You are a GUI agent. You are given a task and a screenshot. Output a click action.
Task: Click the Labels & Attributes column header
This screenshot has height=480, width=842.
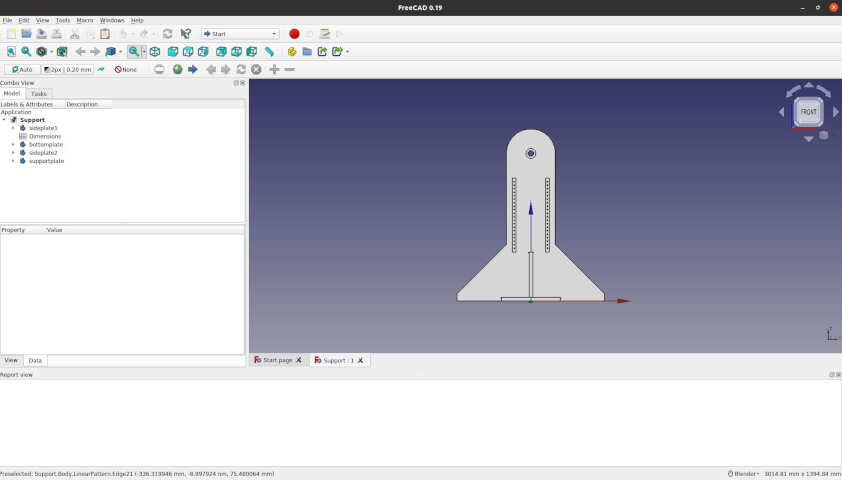[x=27, y=104]
